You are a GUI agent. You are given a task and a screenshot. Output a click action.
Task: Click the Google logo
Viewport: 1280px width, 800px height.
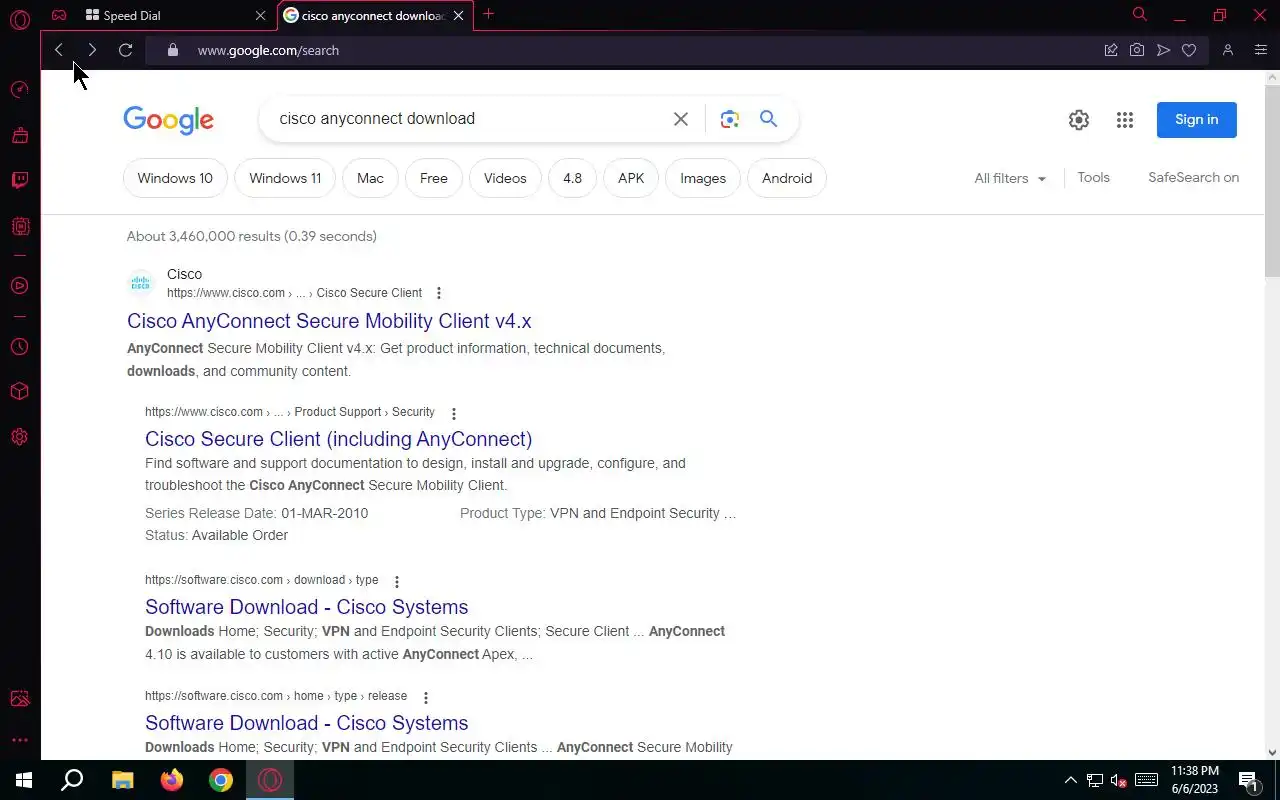tap(168, 120)
